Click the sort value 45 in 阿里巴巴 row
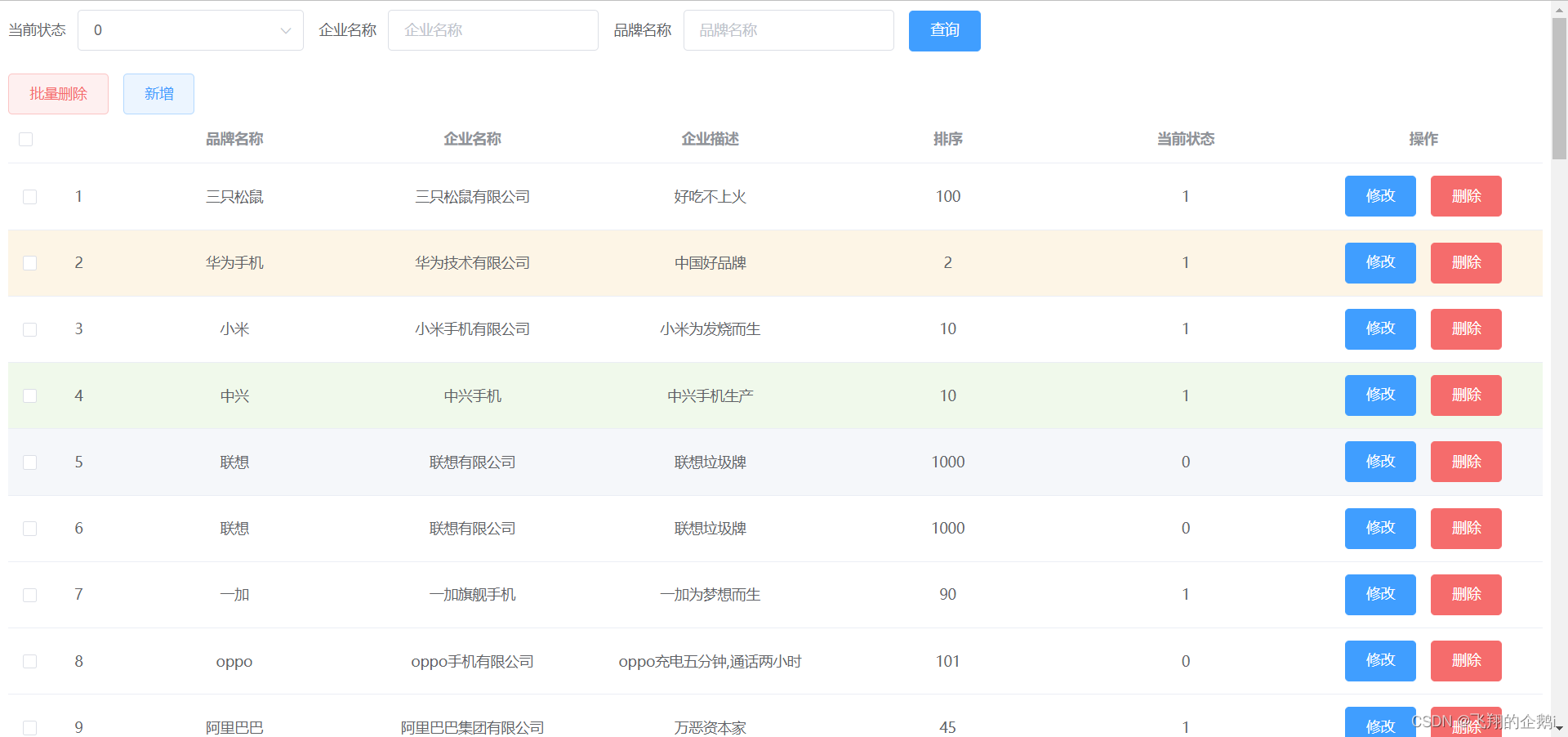The width and height of the screenshot is (1568, 737). coord(947,727)
